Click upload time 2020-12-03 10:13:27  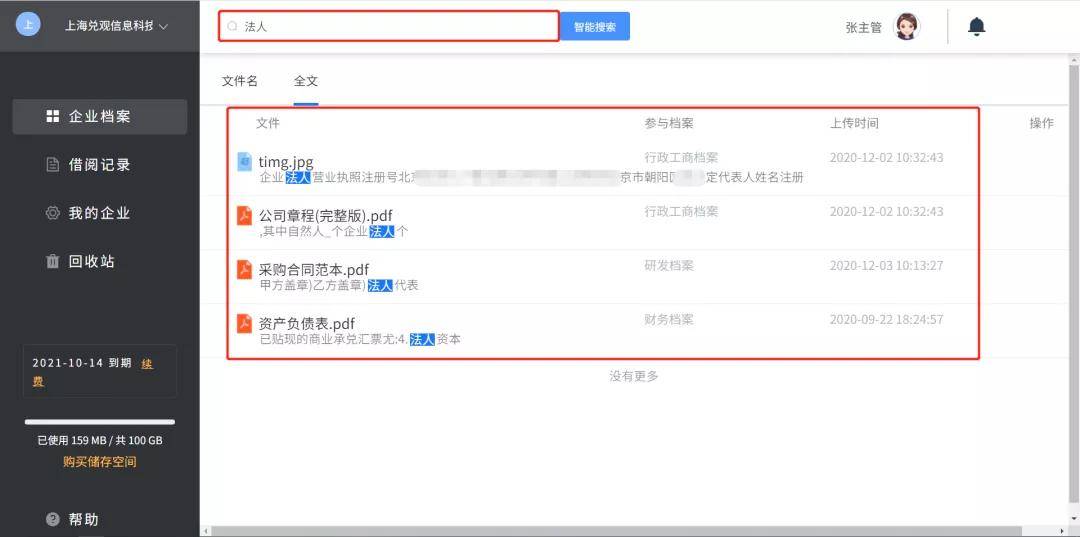886,266
